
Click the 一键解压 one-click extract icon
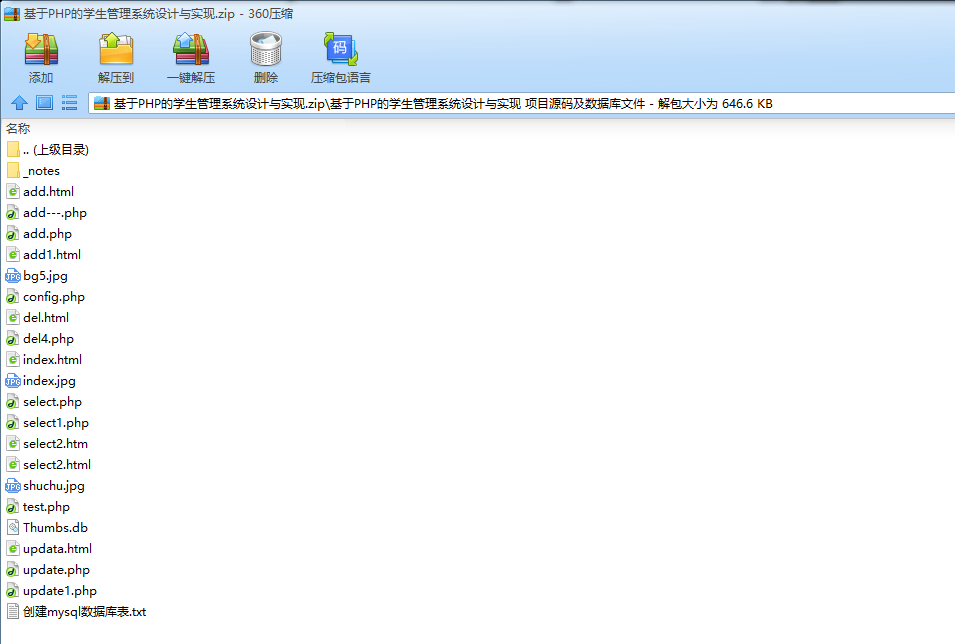tap(191, 49)
